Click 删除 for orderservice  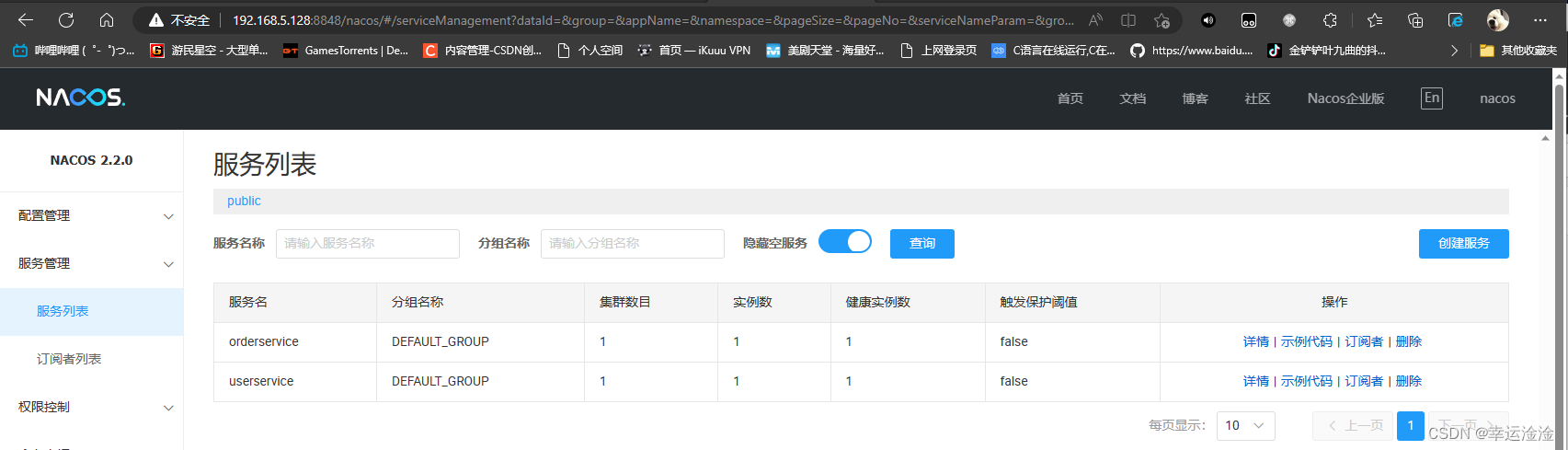pos(1409,341)
